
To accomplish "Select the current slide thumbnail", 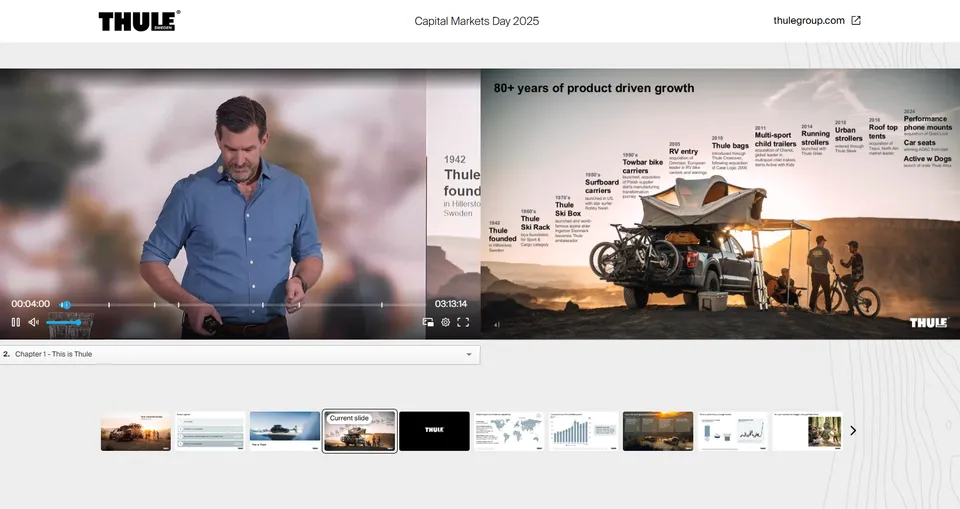I will [x=360, y=431].
